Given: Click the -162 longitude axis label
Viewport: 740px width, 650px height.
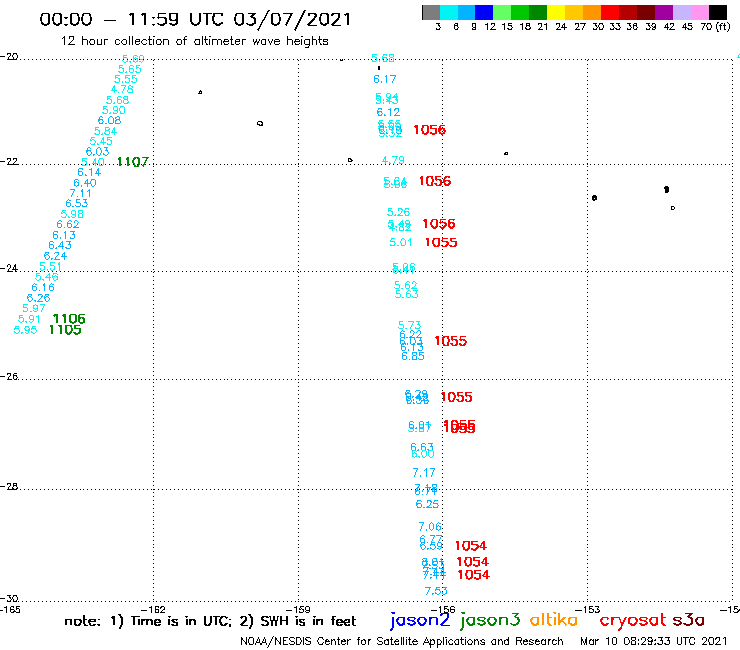Looking at the screenshot, I should point(153,610).
